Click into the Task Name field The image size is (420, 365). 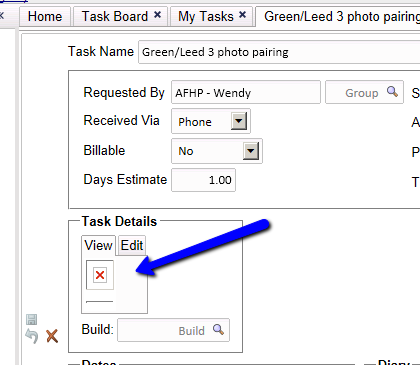point(279,52)
